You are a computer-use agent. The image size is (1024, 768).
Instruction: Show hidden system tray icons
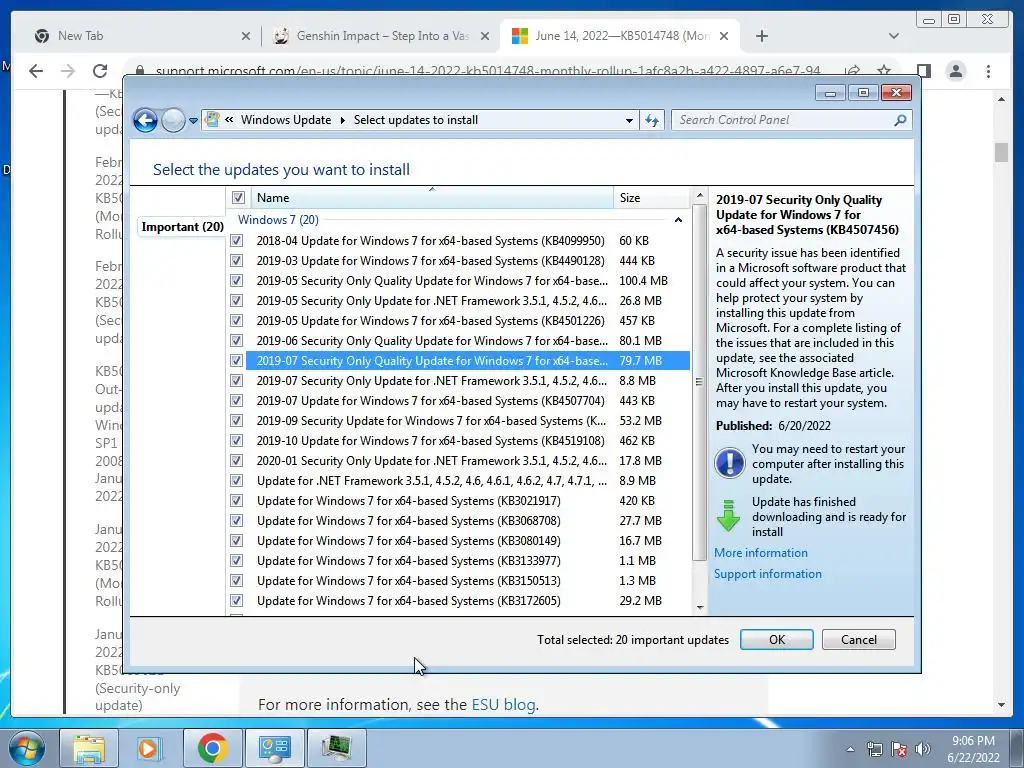tap(850, 750)
